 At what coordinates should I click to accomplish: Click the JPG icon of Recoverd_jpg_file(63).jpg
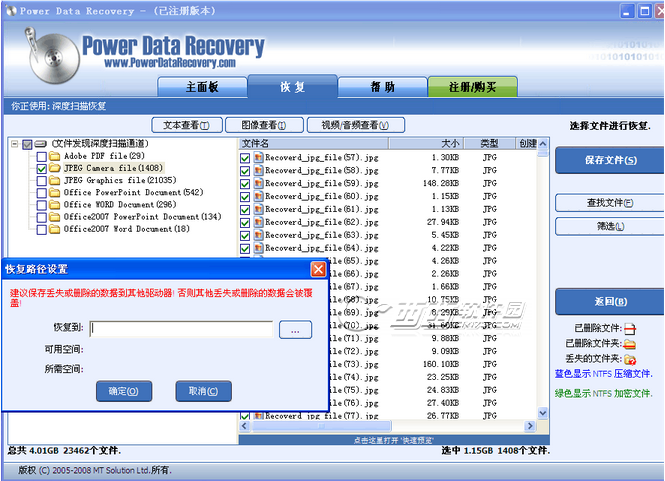click(x=258, y=235)
